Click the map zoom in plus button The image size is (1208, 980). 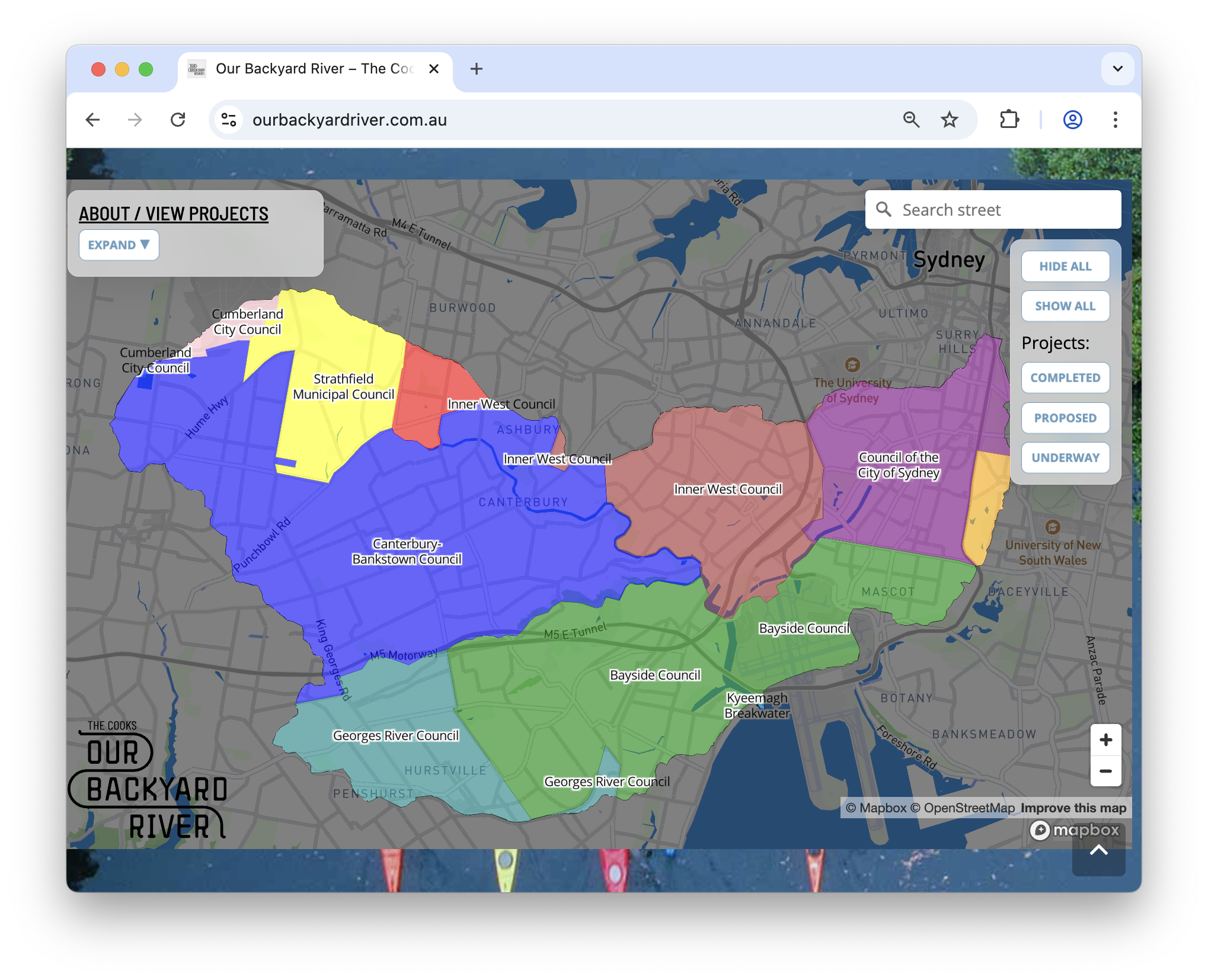click(1105, 739)
